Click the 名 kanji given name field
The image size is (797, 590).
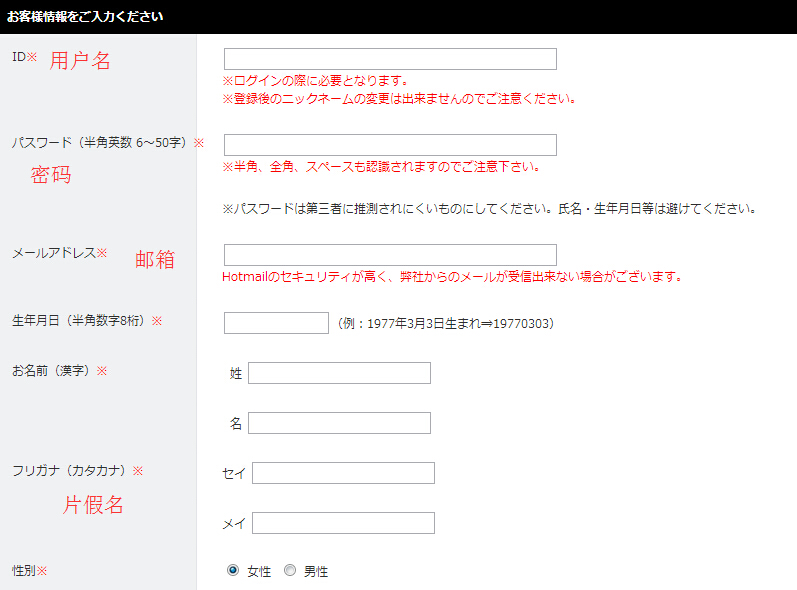pos(339,423)
